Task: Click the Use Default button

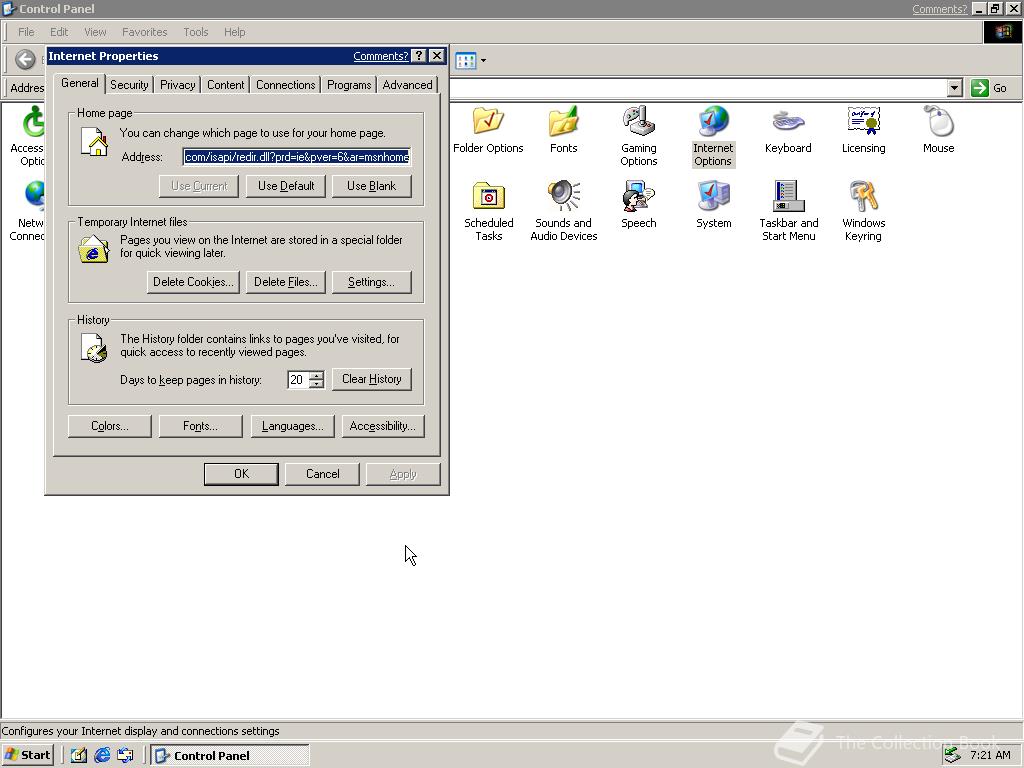Action: point(286,186)
